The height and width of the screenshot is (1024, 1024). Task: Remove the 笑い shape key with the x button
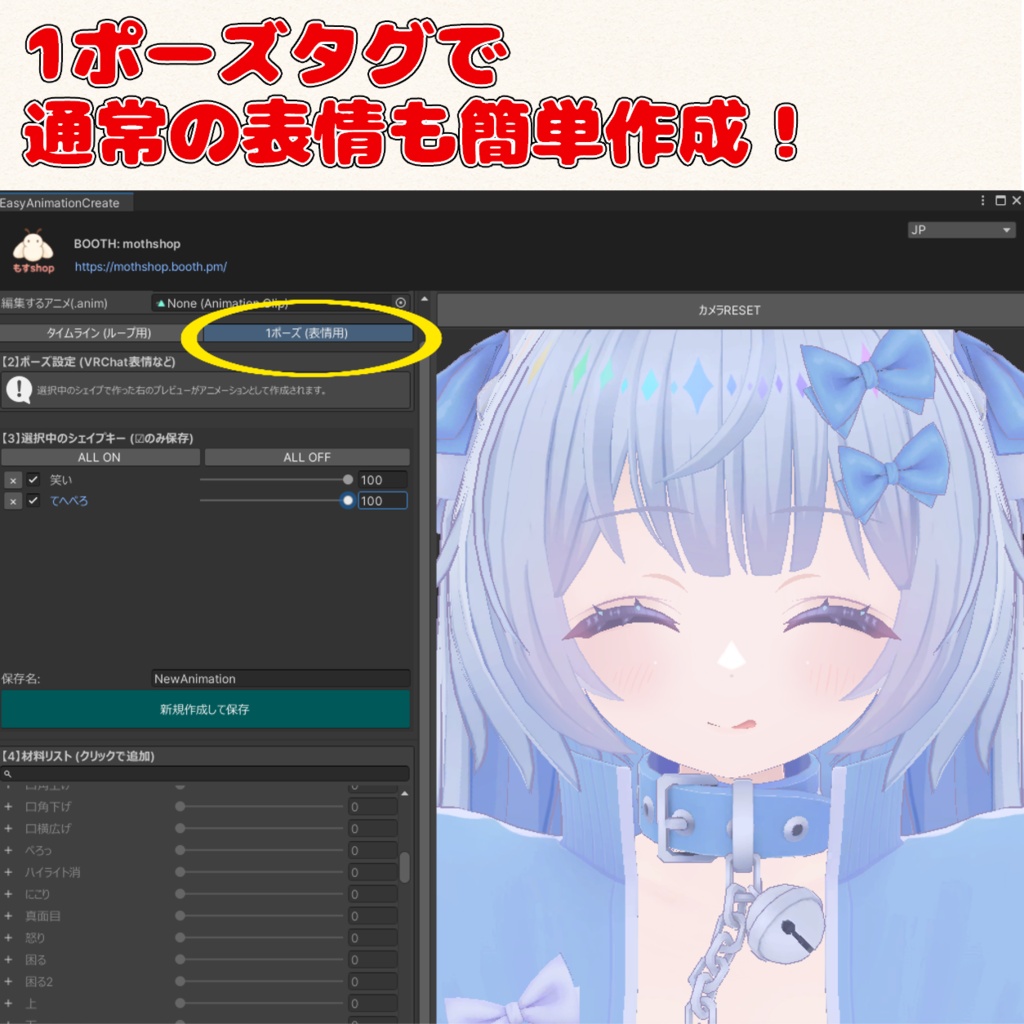pyautogui.click(x=13, y=481)
